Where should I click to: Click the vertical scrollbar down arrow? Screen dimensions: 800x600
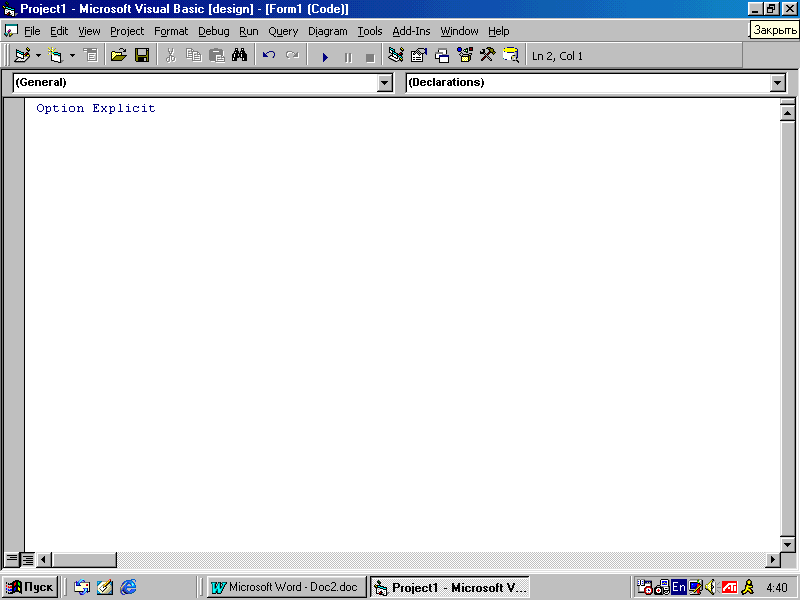(x=788, y=544)
